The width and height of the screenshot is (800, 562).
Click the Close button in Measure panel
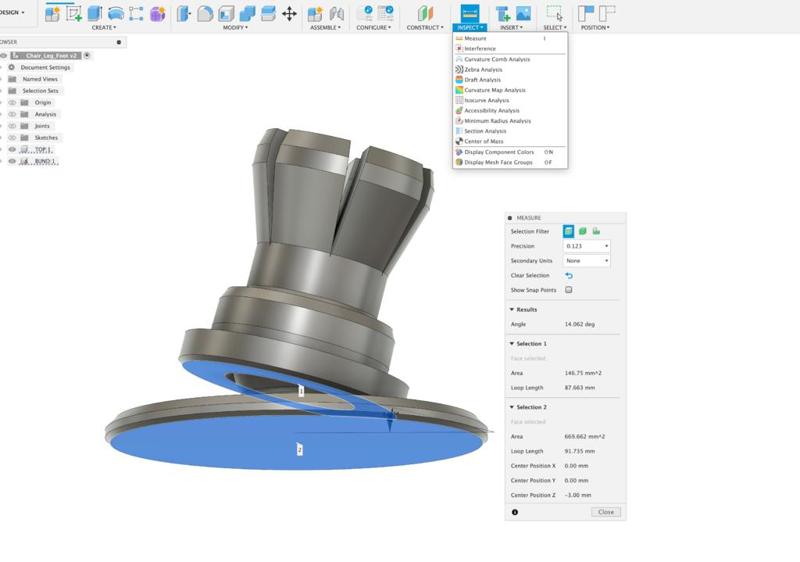(x=605, y=512)
